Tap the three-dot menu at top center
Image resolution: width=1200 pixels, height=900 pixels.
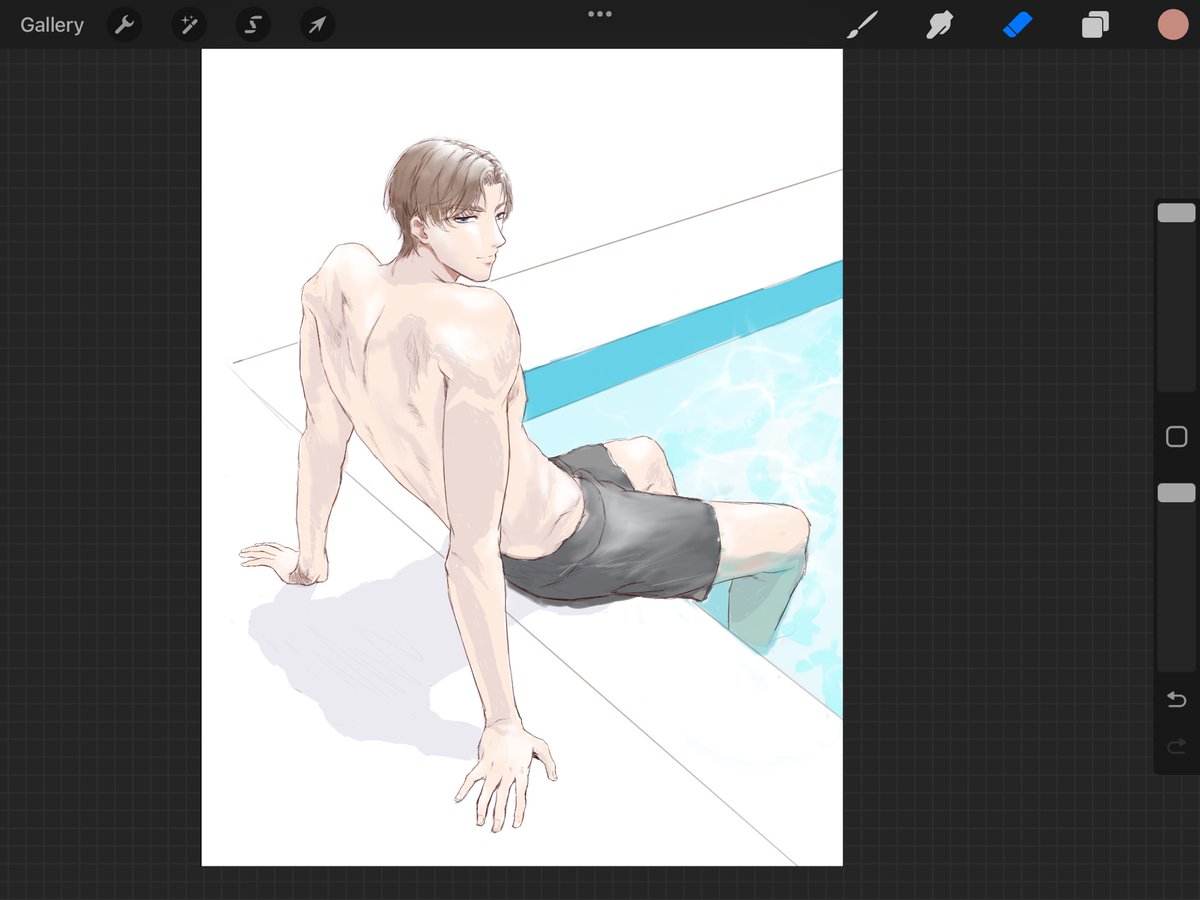600,14
